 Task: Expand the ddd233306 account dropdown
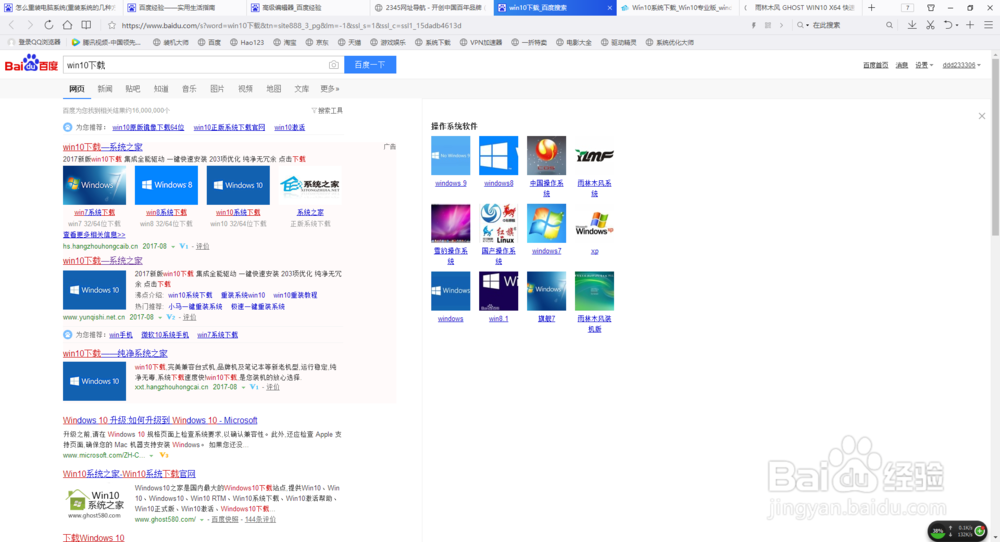[x=961, y=65]
